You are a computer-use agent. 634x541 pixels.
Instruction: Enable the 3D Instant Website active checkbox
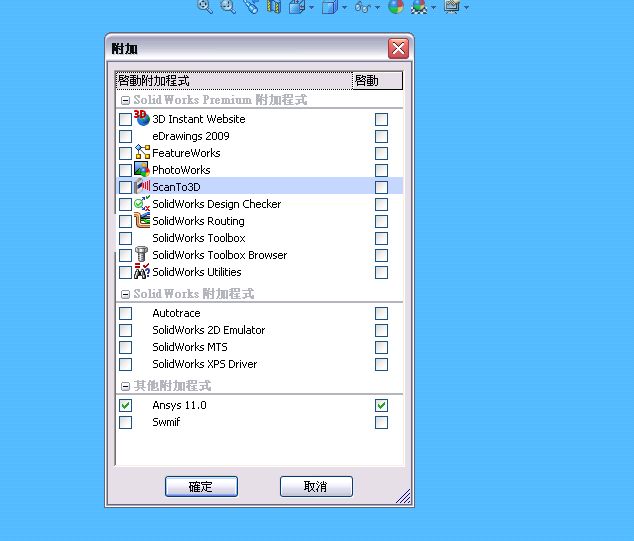coord(125,119)
